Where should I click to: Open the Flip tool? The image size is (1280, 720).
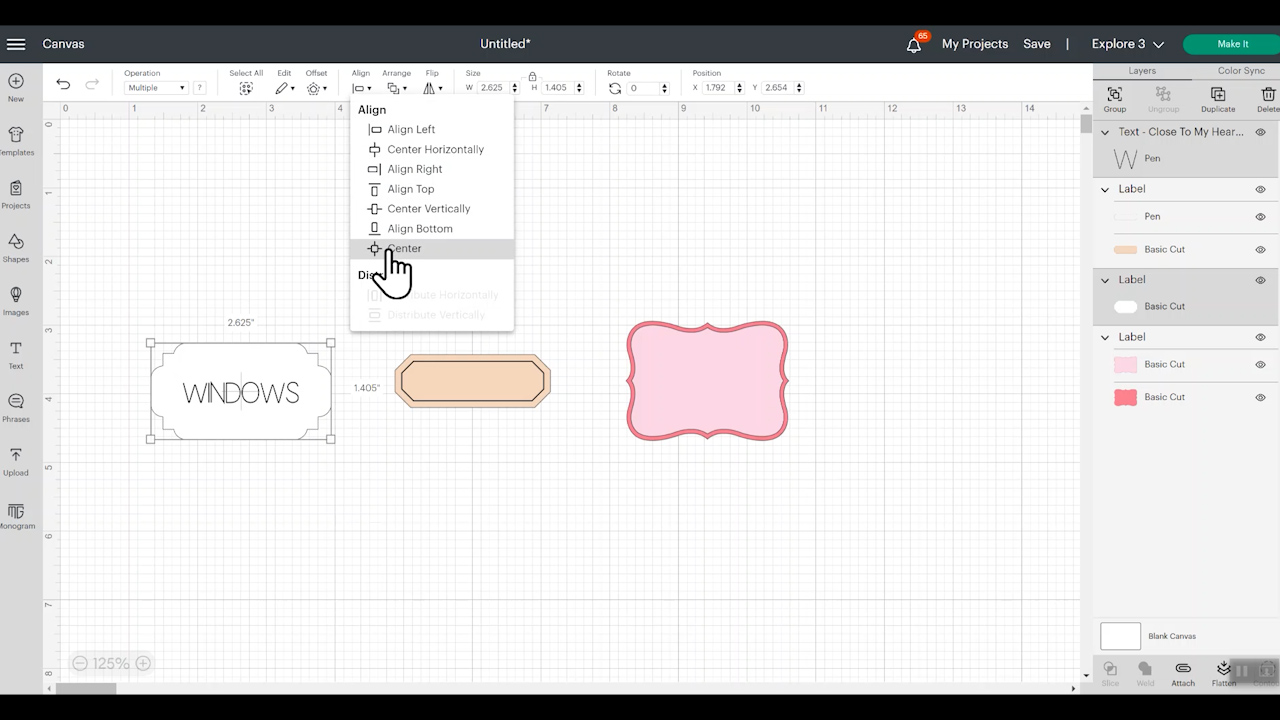click(x=432, y=88)
